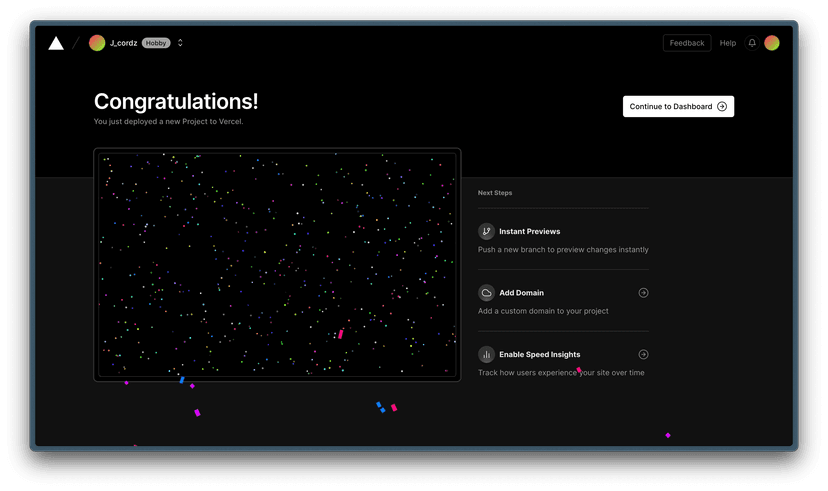Click the arrow beside Enable Speed Insights
Screen dimensions: 828x491
[643, 354]
